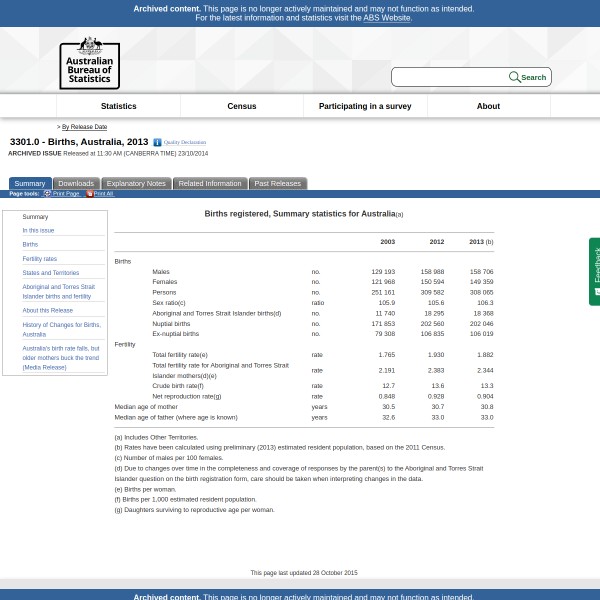Image resolution: width=600 pixels, height=600 pixels.
Task: Open the Census navigation menu
Action: point(242,106)
